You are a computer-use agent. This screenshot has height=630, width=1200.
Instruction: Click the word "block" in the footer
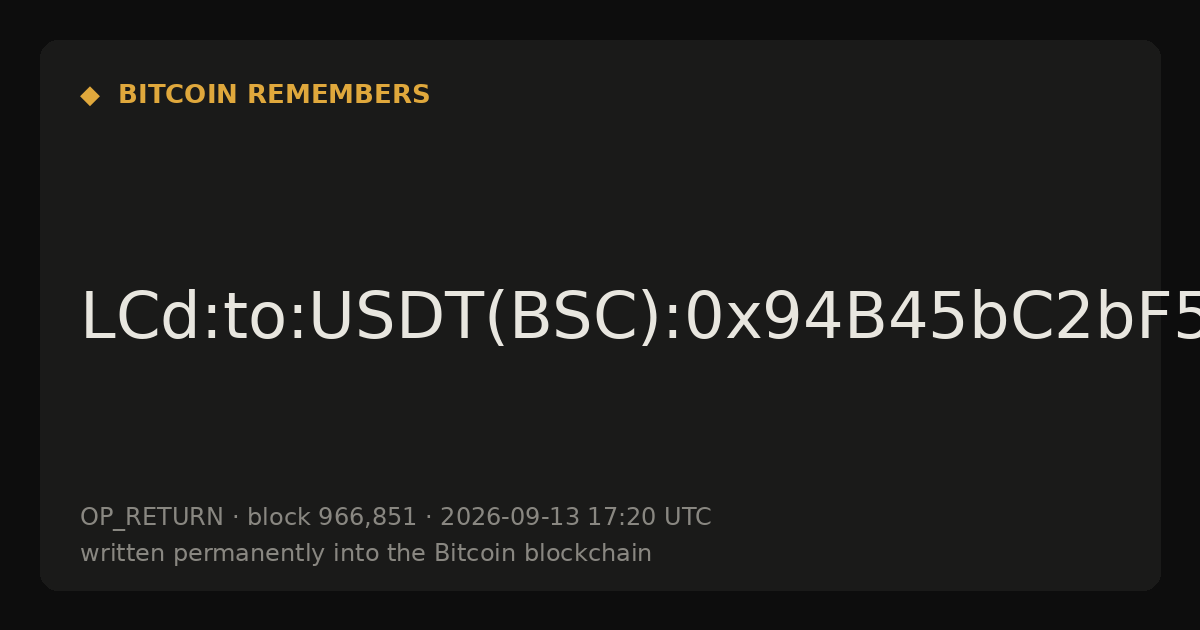click(279, 517)
